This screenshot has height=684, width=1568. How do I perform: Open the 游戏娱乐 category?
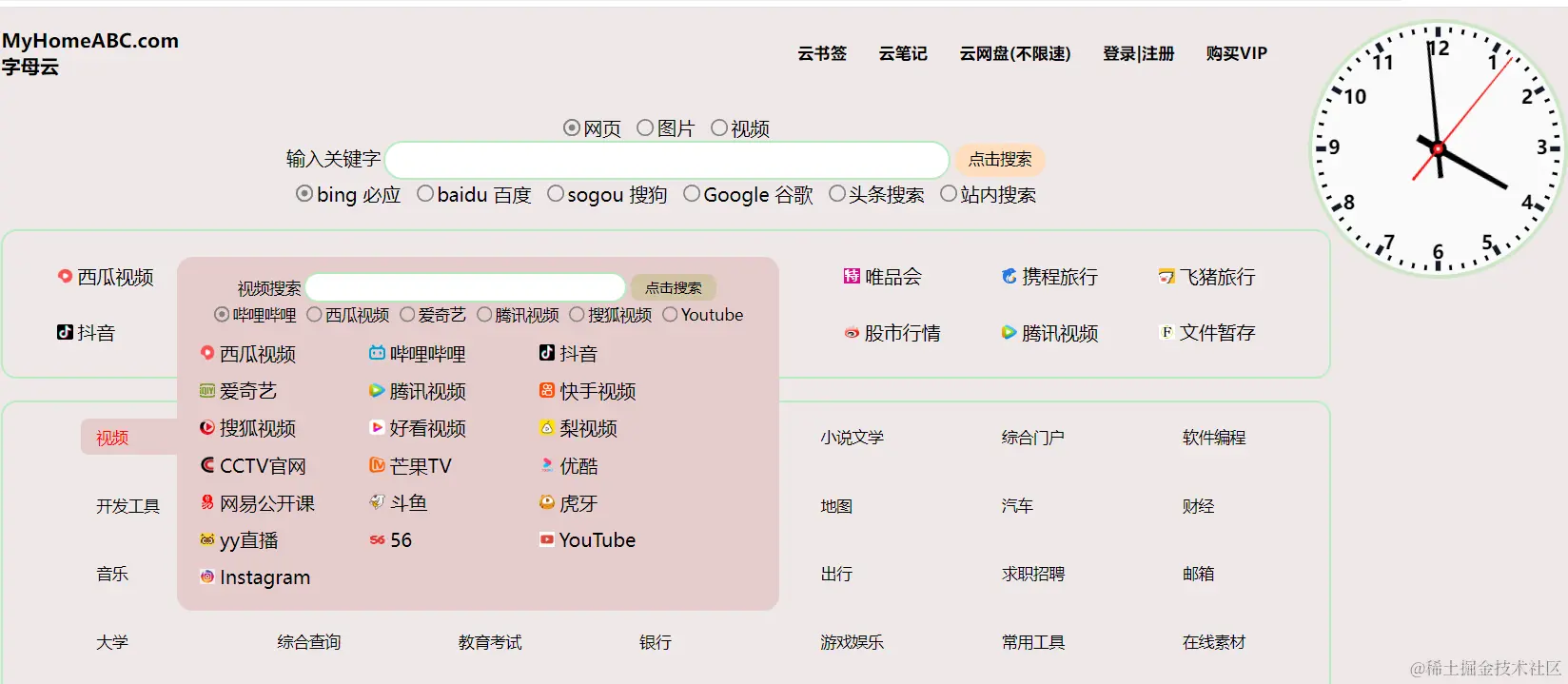click(853, 642)
